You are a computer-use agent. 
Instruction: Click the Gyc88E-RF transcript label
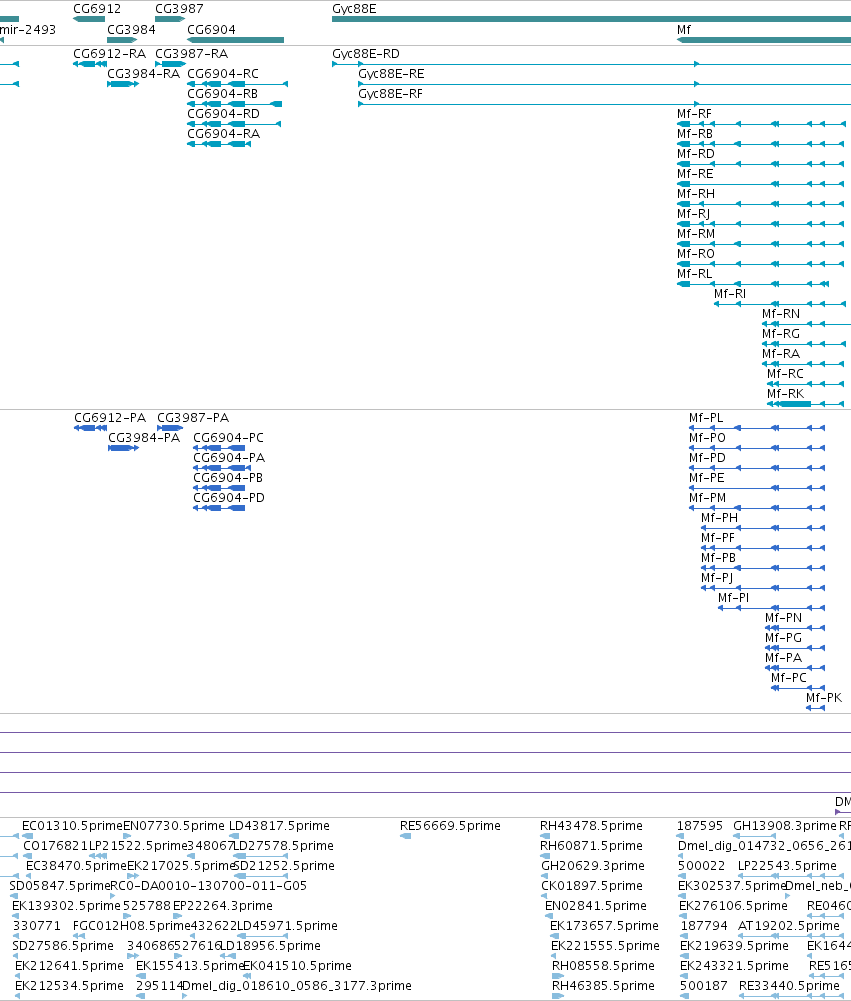[391, 94]
